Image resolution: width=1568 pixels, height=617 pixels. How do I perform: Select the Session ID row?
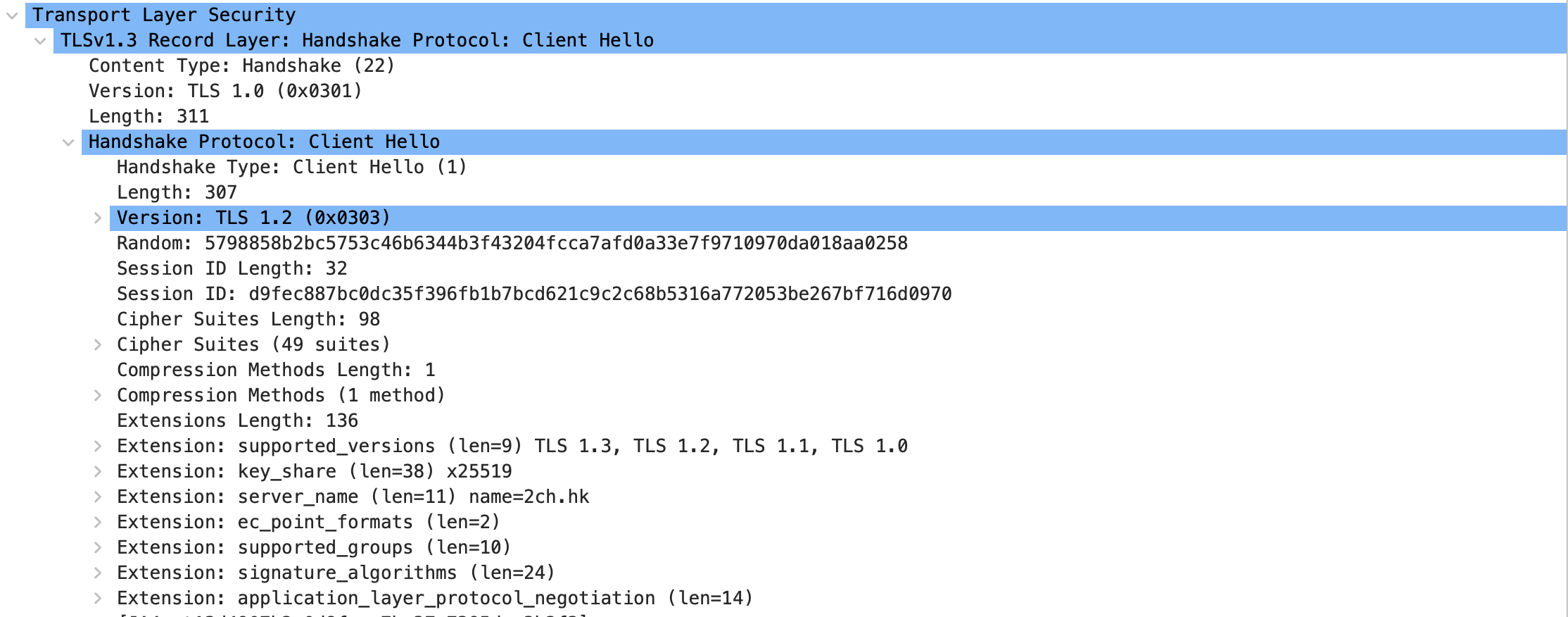[838, 294]
